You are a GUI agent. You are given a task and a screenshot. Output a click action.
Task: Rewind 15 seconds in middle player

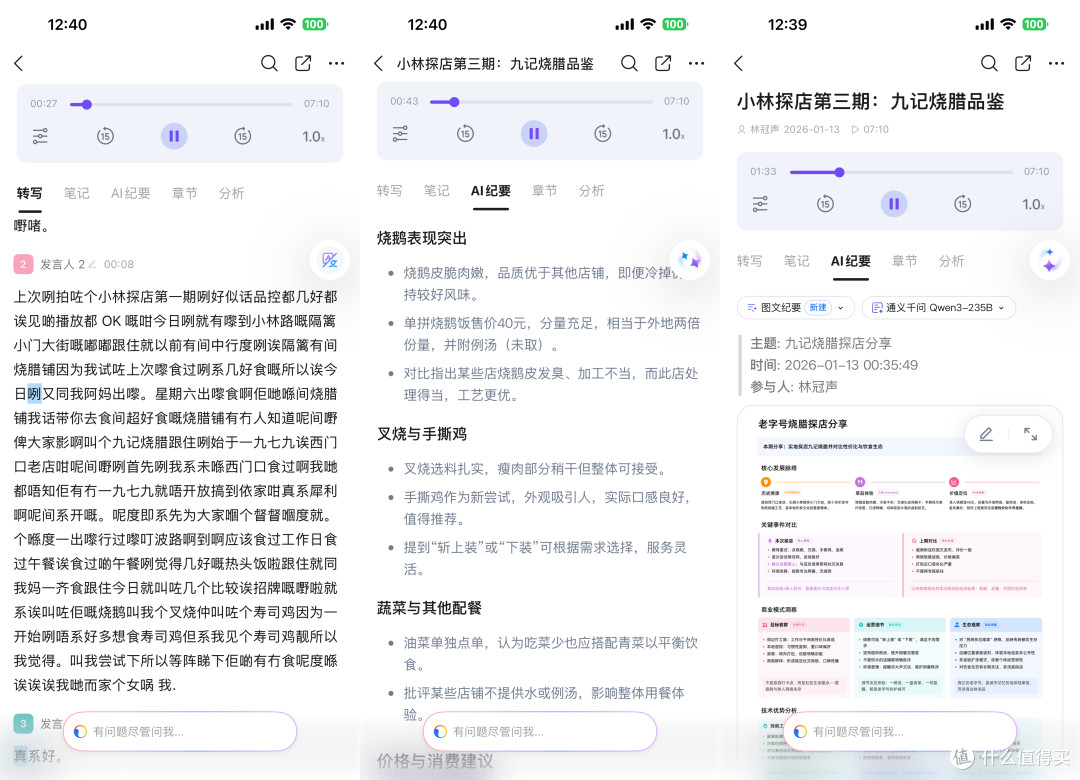pos(466,133)
